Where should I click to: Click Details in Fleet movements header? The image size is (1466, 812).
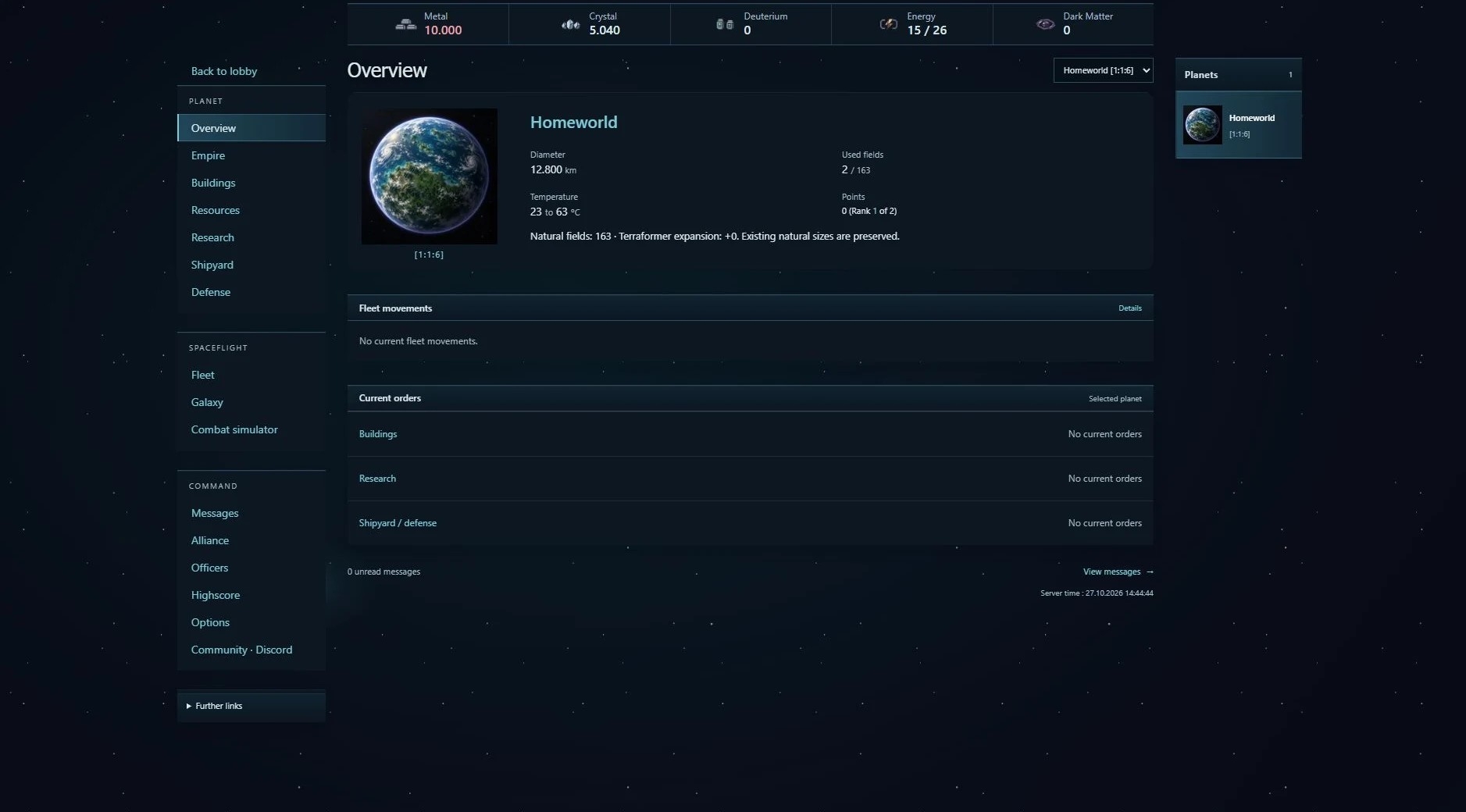point(1129,308)
